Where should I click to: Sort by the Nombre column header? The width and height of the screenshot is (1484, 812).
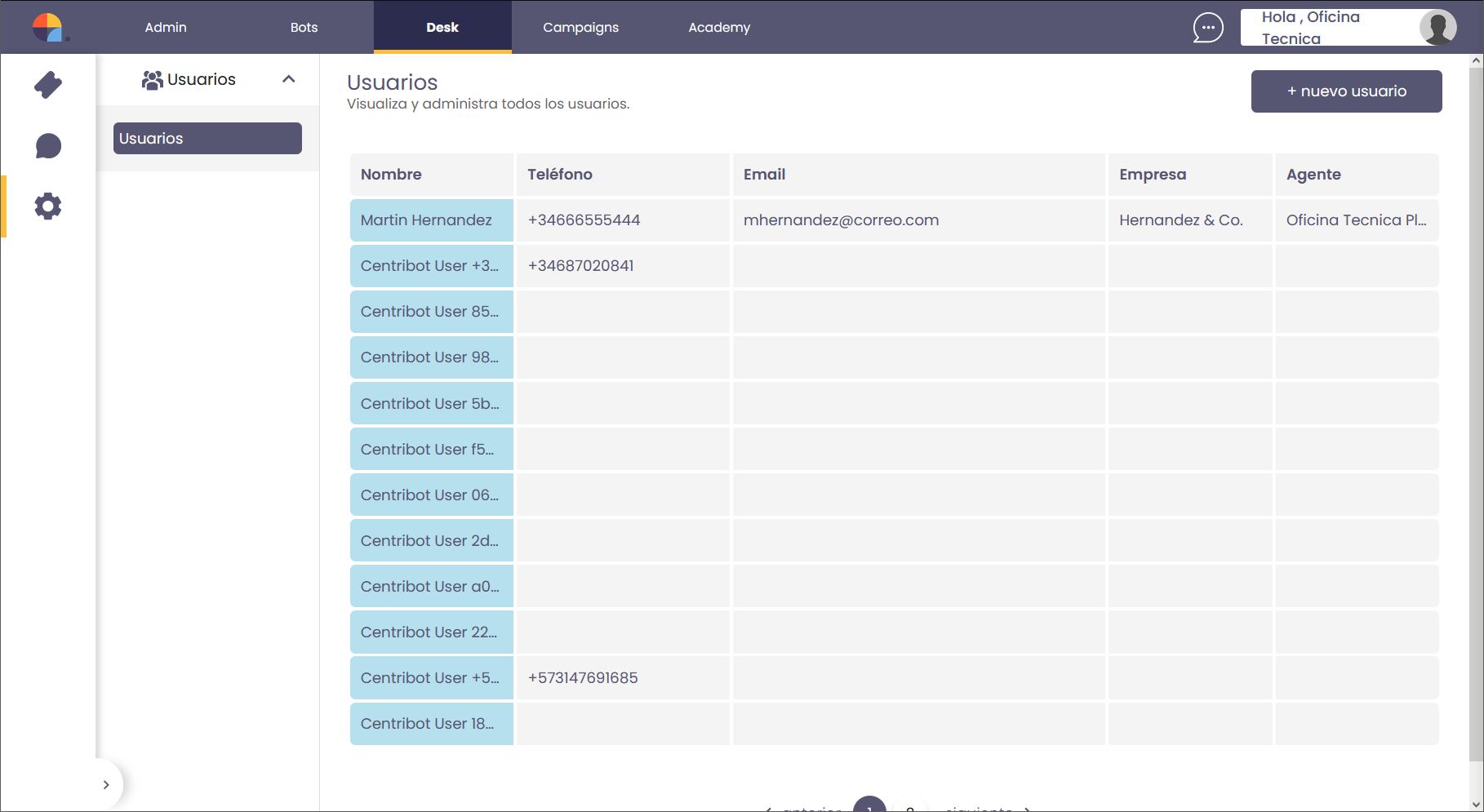point(391,175)
